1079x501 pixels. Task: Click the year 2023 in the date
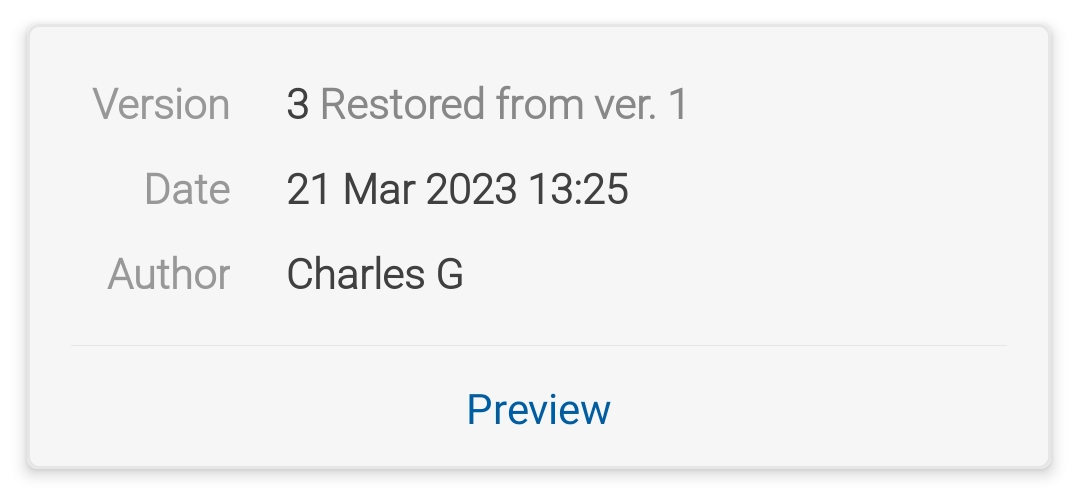pyautogui.click(x=469, y=189)
